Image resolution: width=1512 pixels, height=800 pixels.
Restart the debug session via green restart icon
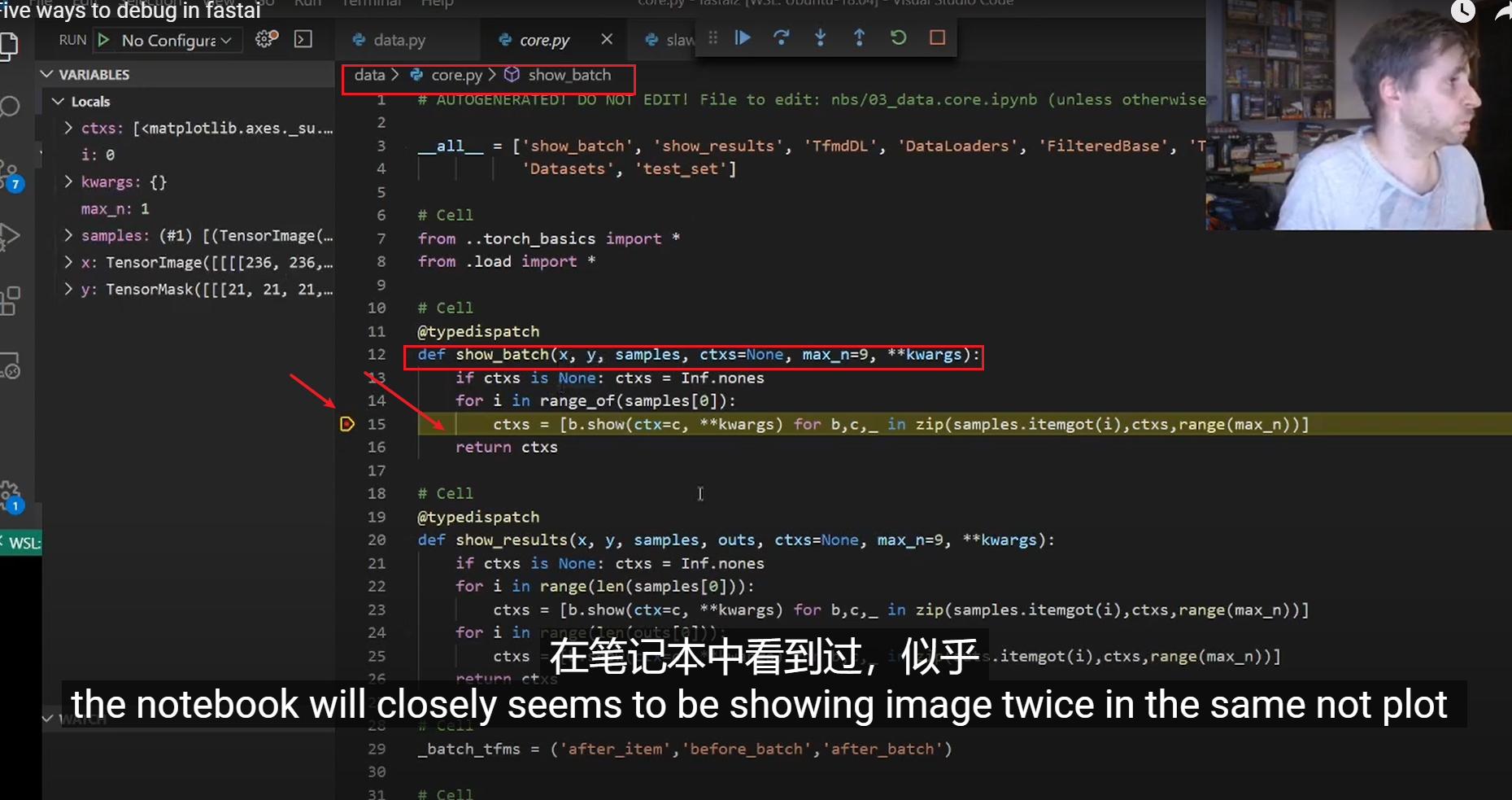(897, 37)
